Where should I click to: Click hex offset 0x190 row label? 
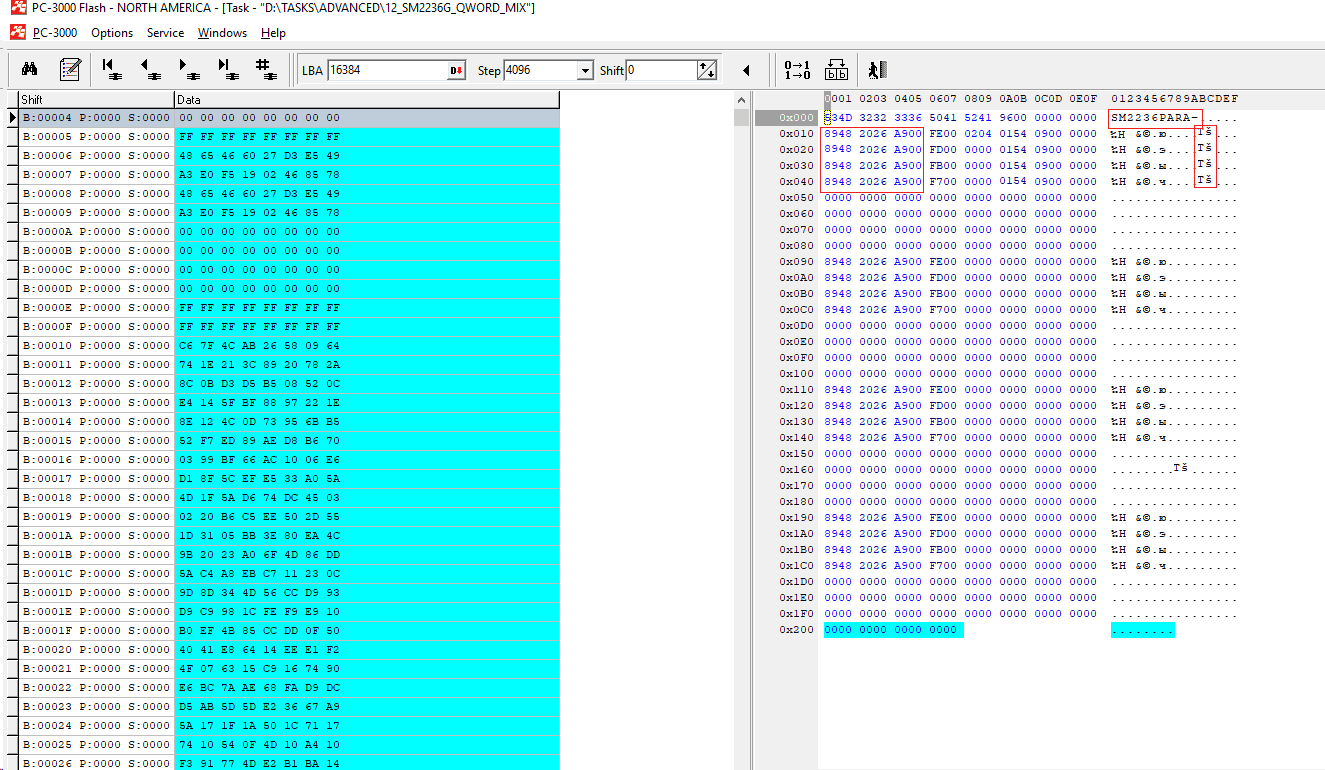(797, 518)
